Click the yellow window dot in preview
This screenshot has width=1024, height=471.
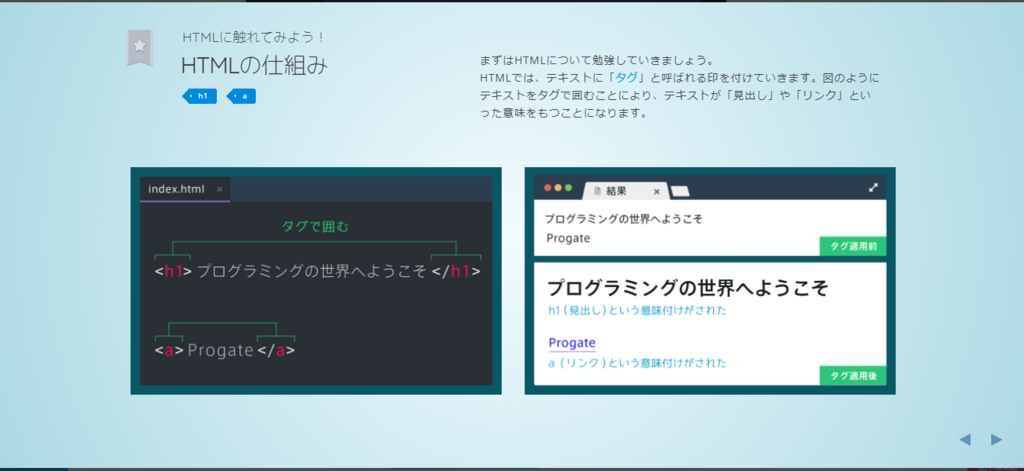click(x=558, y=188)
